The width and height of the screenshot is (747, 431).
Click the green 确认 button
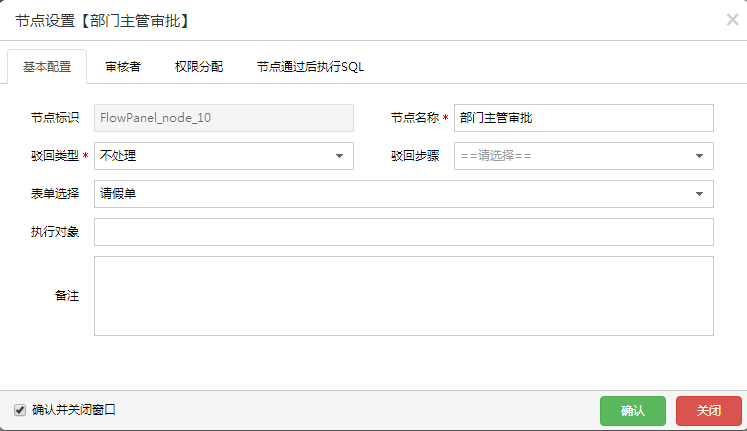tap(633, 411)
